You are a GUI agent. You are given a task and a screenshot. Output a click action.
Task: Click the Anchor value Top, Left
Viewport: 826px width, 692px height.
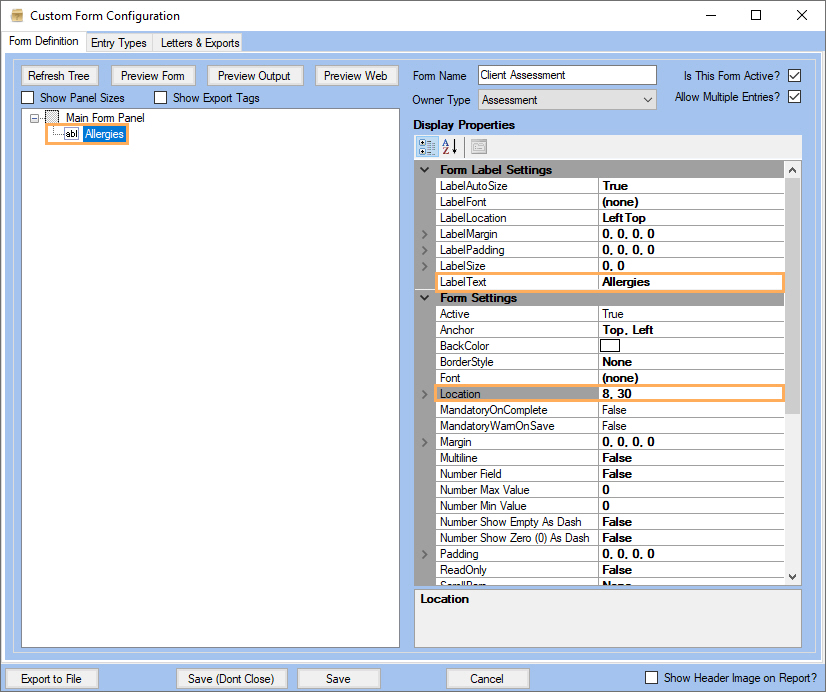627,330
